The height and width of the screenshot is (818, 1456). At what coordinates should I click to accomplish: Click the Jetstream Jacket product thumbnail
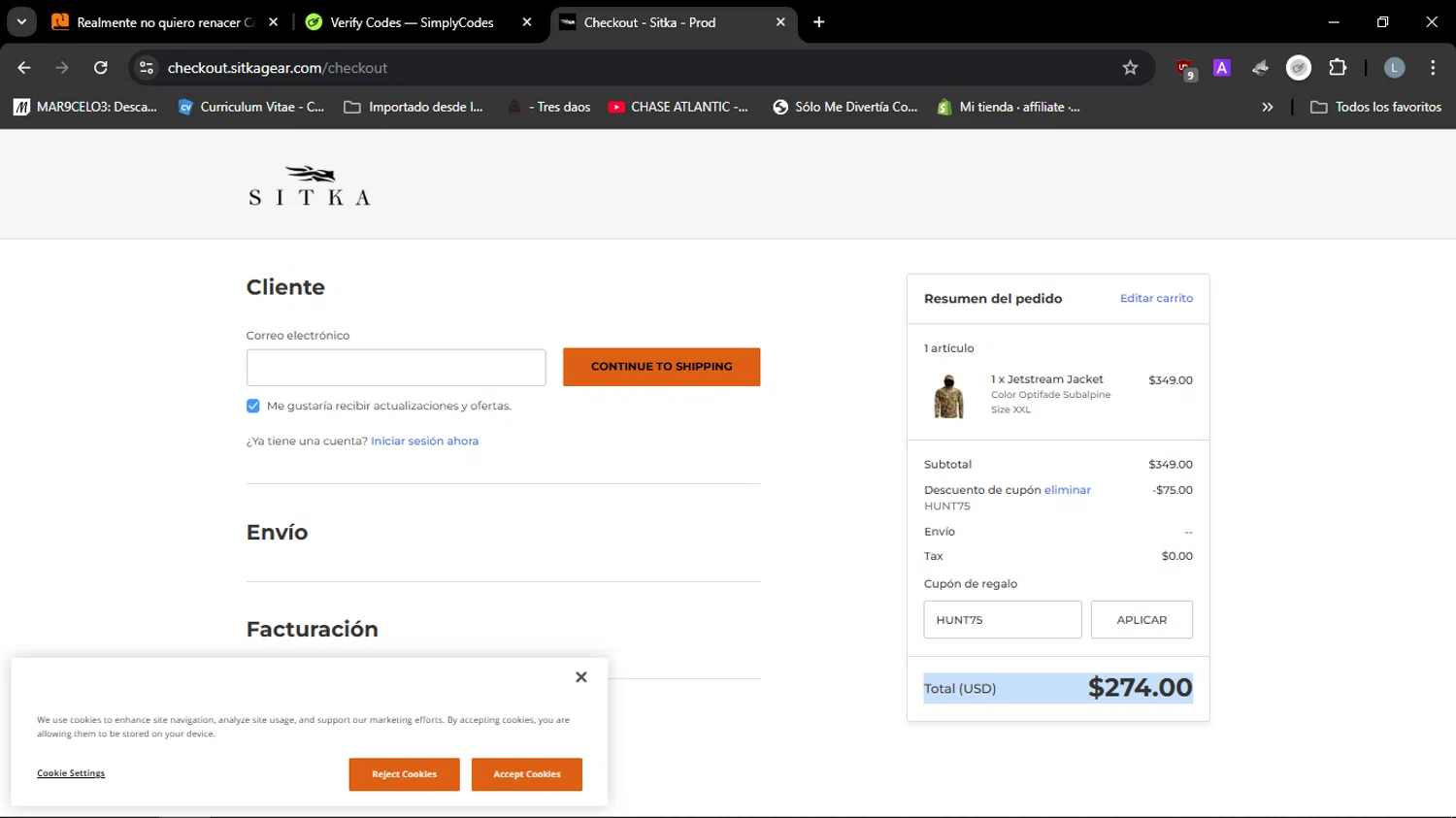(948, 396)
